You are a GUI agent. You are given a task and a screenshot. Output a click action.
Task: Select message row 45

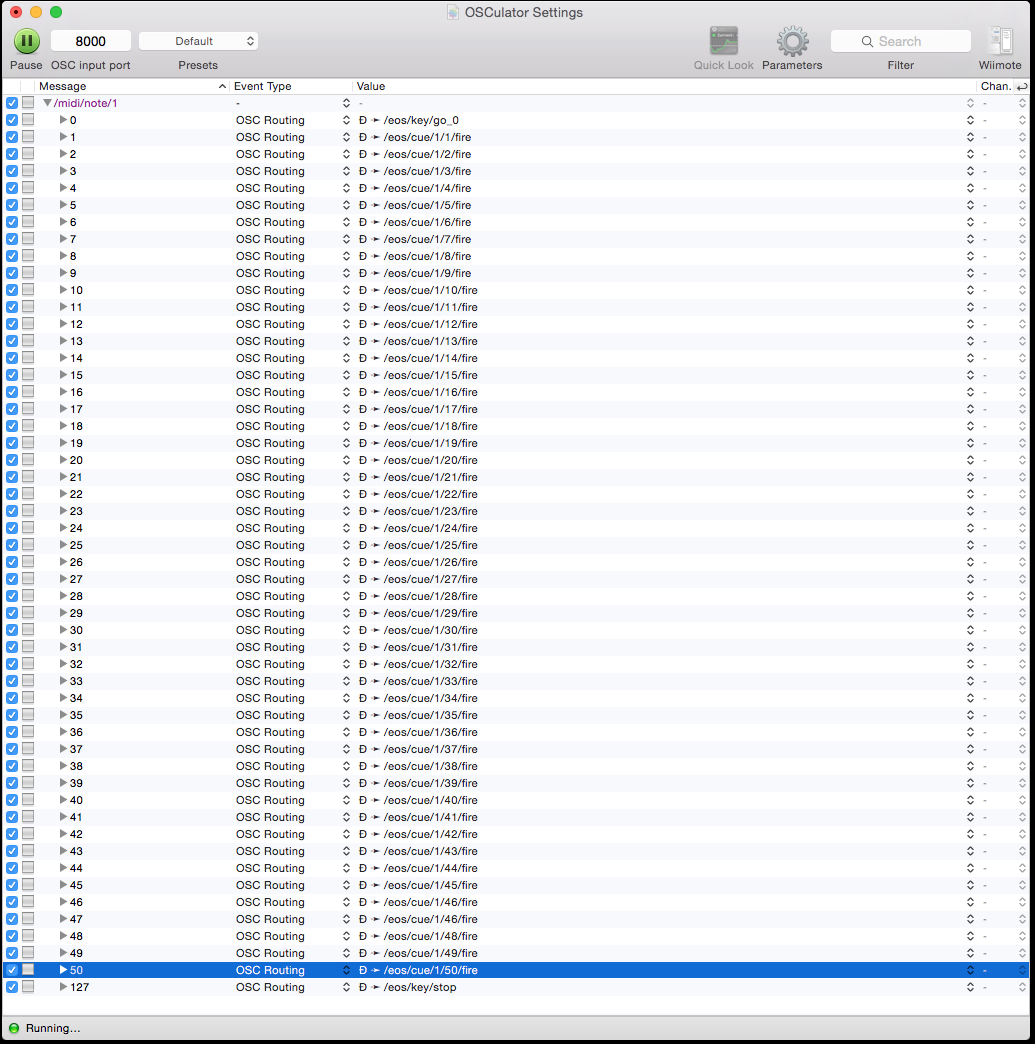[x=76, y=885]
